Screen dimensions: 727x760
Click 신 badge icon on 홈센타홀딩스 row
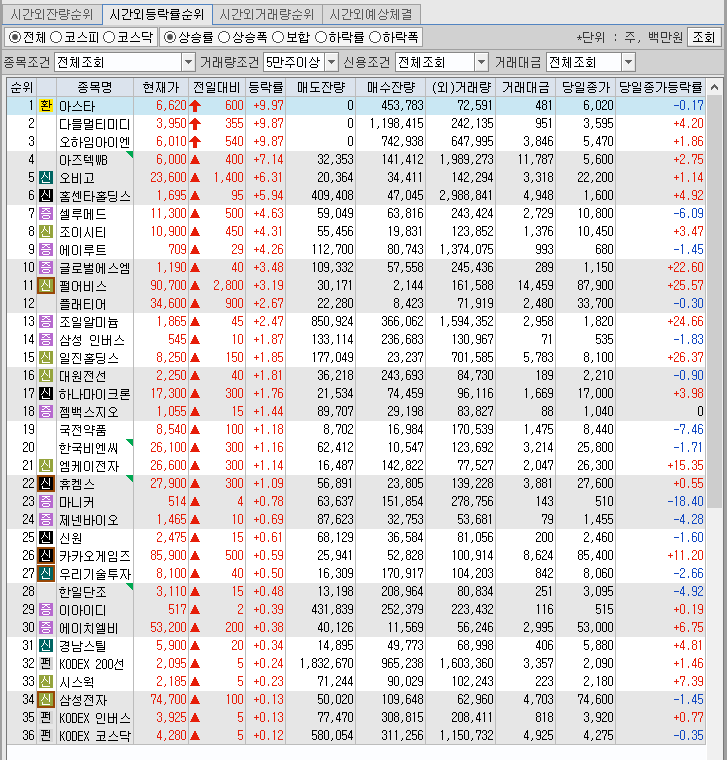[46, 195]
